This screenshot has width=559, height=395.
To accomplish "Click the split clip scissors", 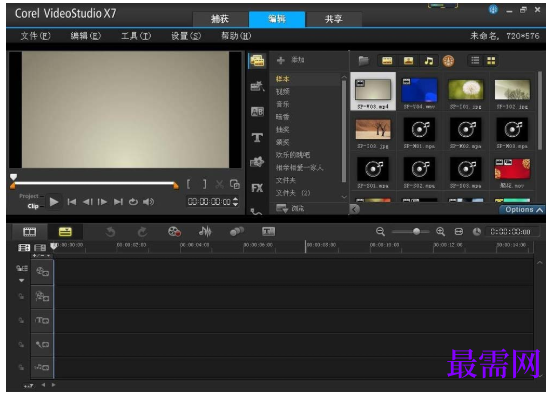I will (x=219, y=184).
